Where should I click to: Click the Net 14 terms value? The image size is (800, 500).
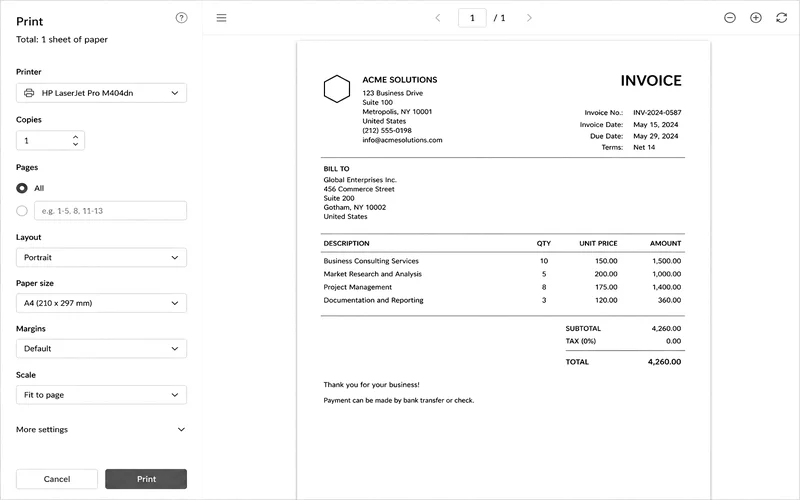[644, 147]
